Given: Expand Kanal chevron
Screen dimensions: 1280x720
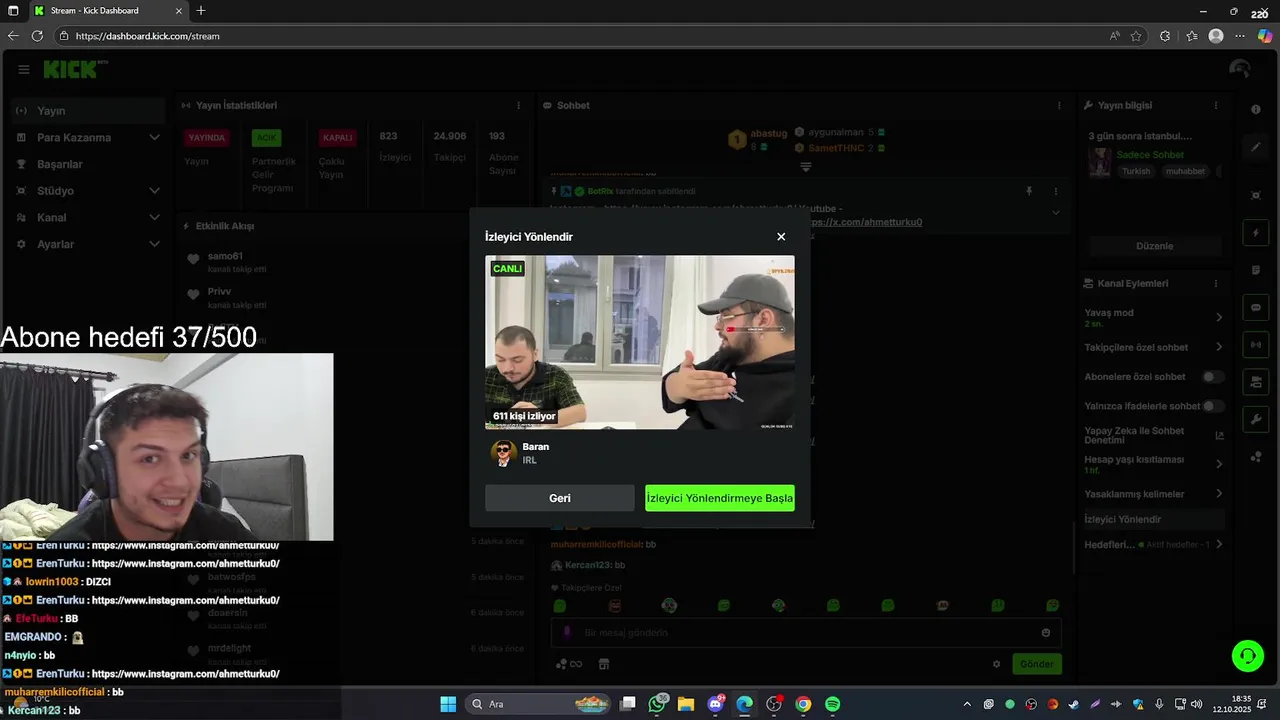Looking at the screenshot, I should pyautogui.click(x=154, y=218).
